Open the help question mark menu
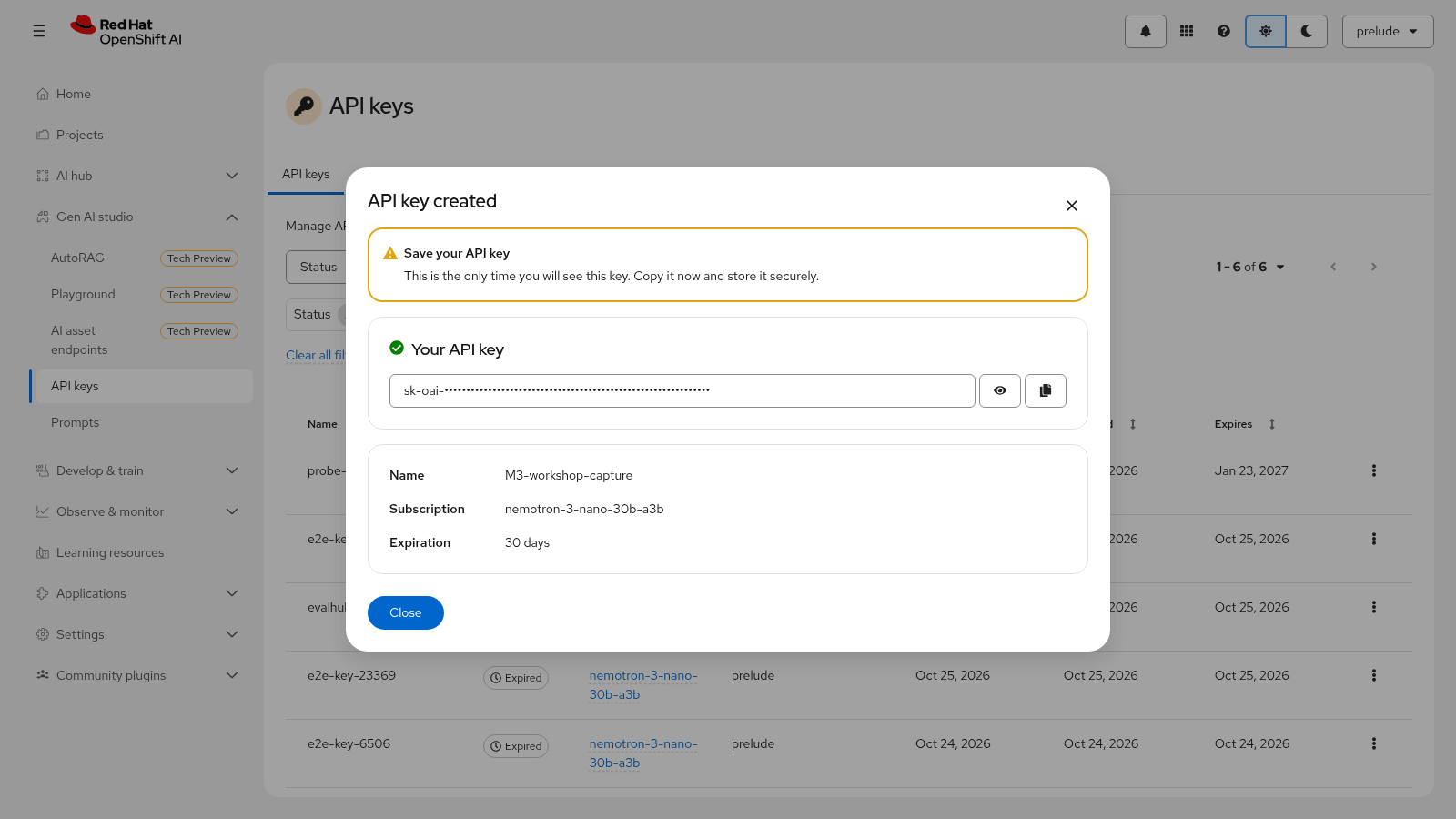This screenshot has width=1456, height=819. (x=1224, y=31)
